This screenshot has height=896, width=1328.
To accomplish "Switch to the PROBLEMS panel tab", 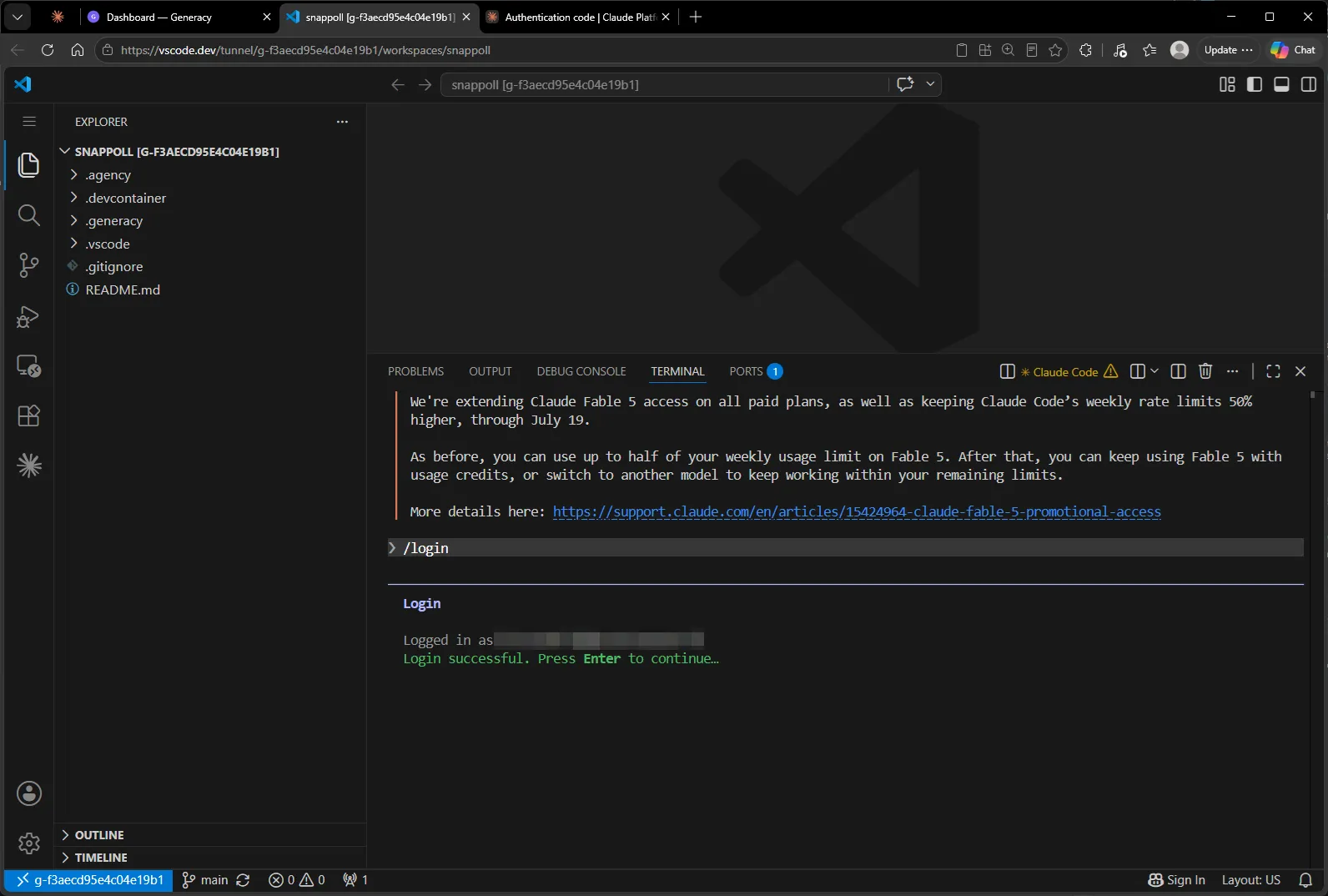I will click(x=415, y=371).
